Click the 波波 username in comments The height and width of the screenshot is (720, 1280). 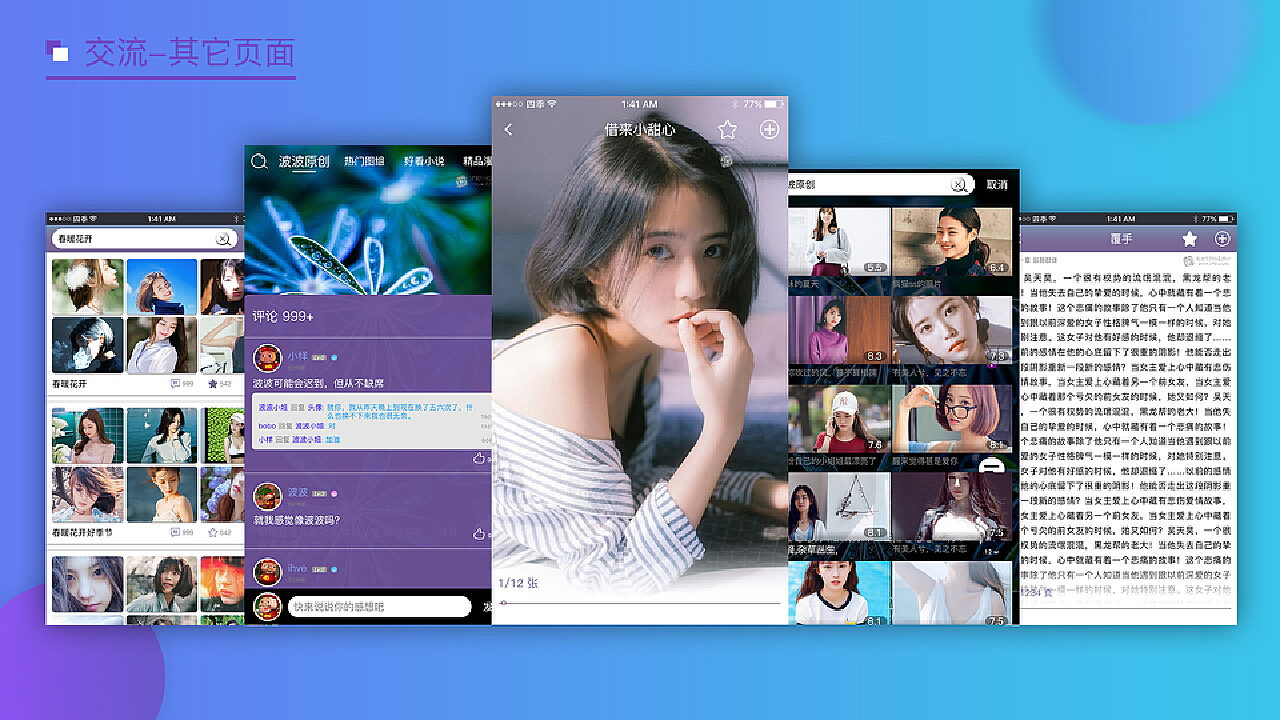(298, 492)
